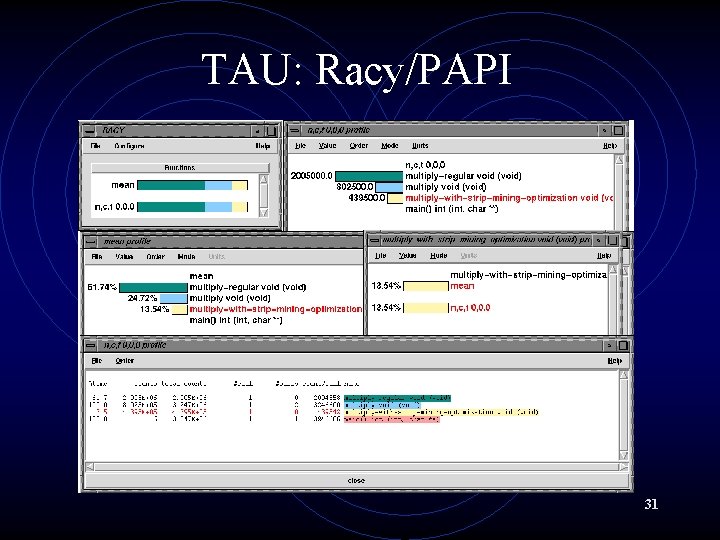Open Units menu in top n,c,t profile window

point(420,146)
